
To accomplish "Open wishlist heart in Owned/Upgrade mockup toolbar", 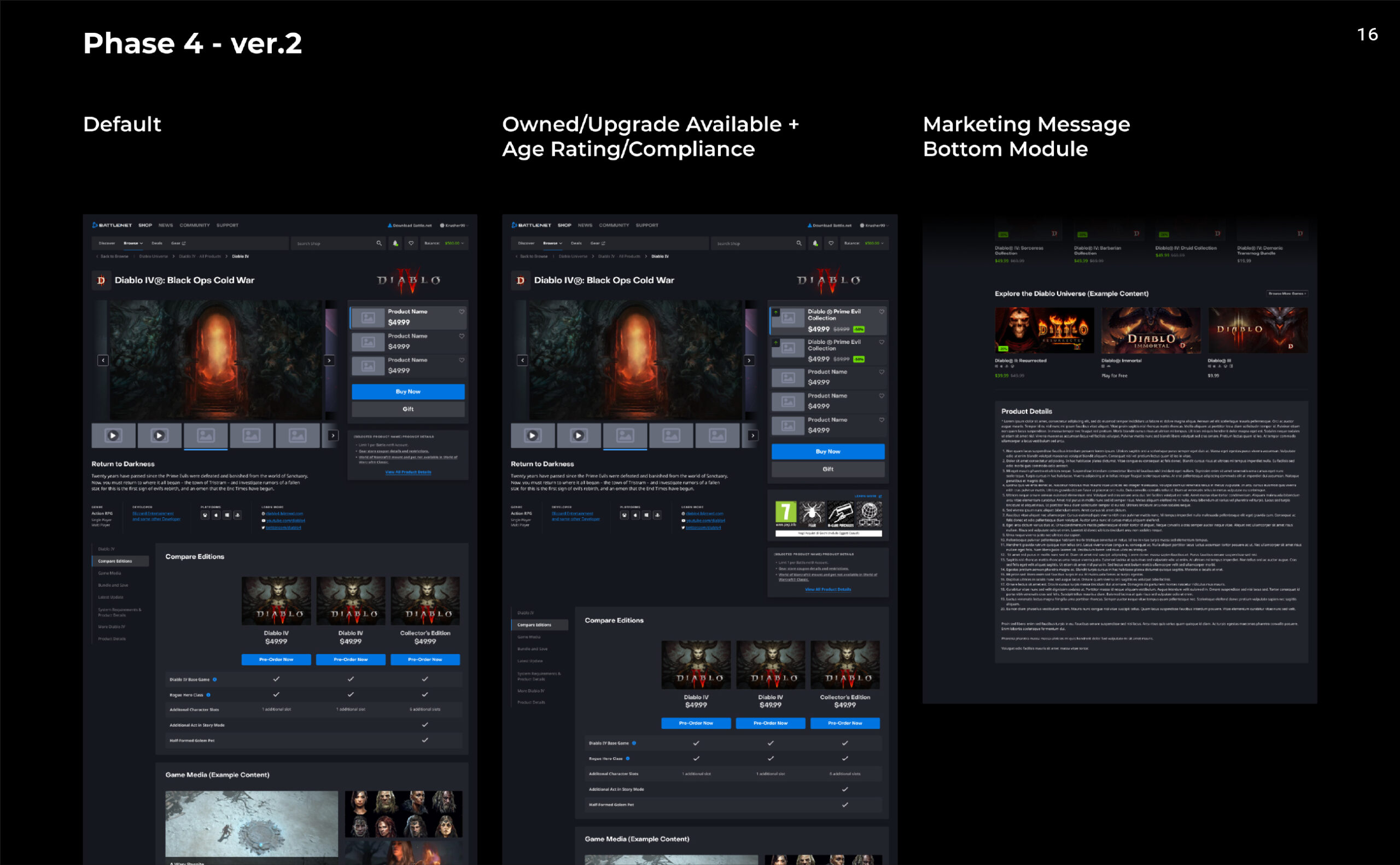I will pos(831,243).
